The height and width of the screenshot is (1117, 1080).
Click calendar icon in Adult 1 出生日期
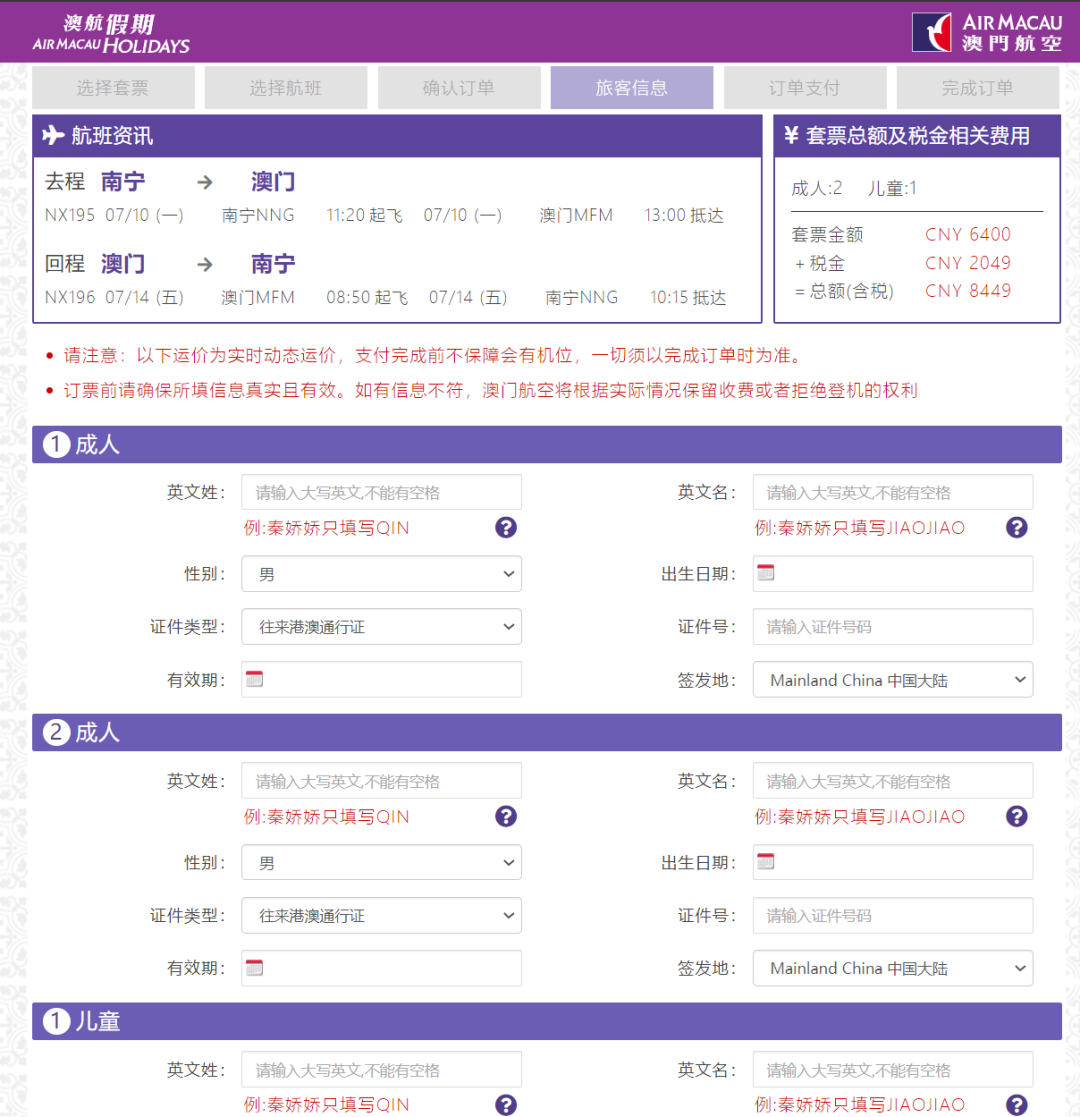tap(766, 572)
